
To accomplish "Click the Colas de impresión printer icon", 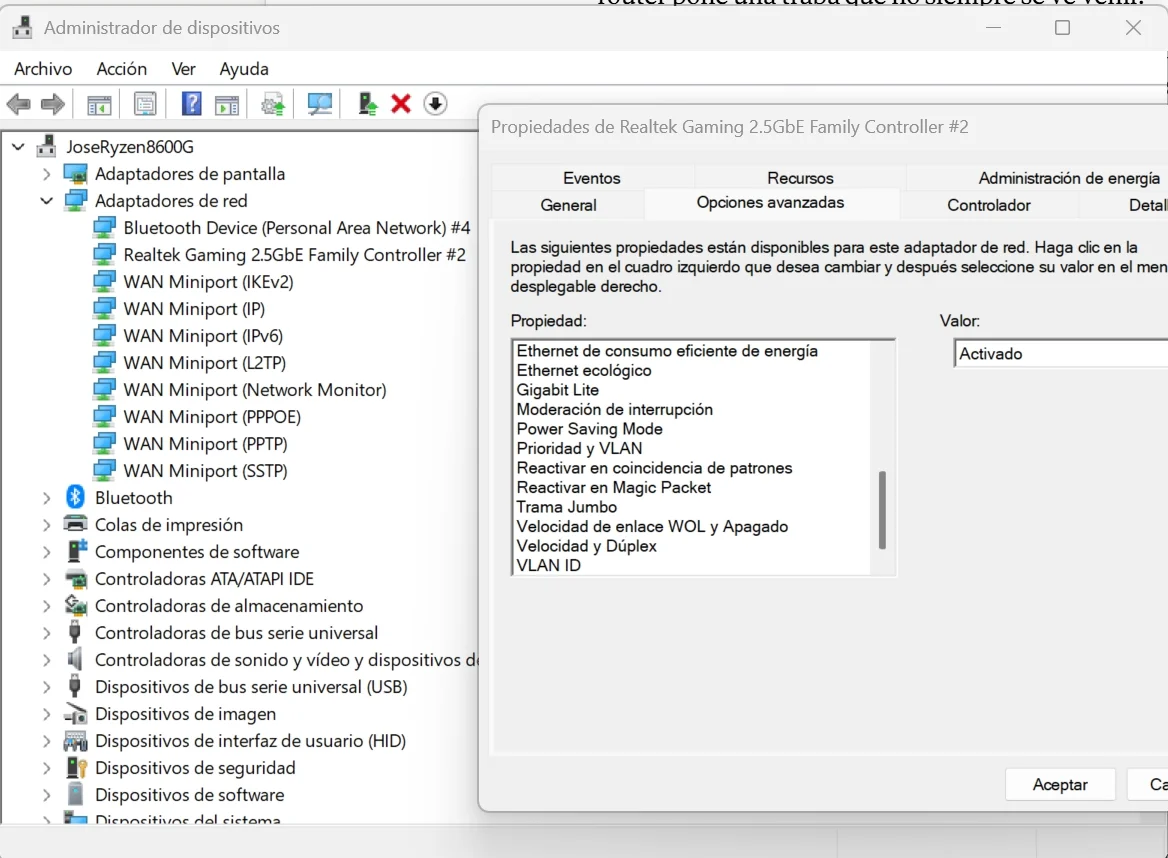I will coord(75,524).
